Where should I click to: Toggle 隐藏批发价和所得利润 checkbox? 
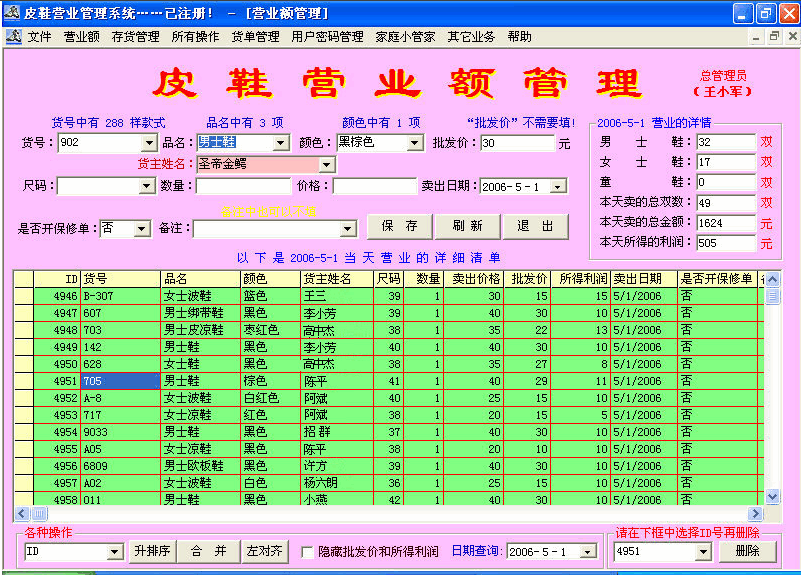tap(307, 551)
